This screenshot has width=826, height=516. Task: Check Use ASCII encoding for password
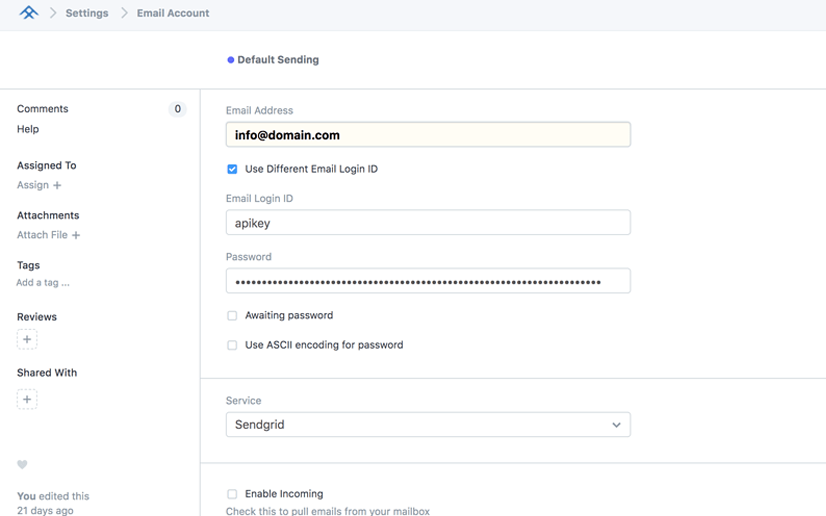tap(232, 345)
